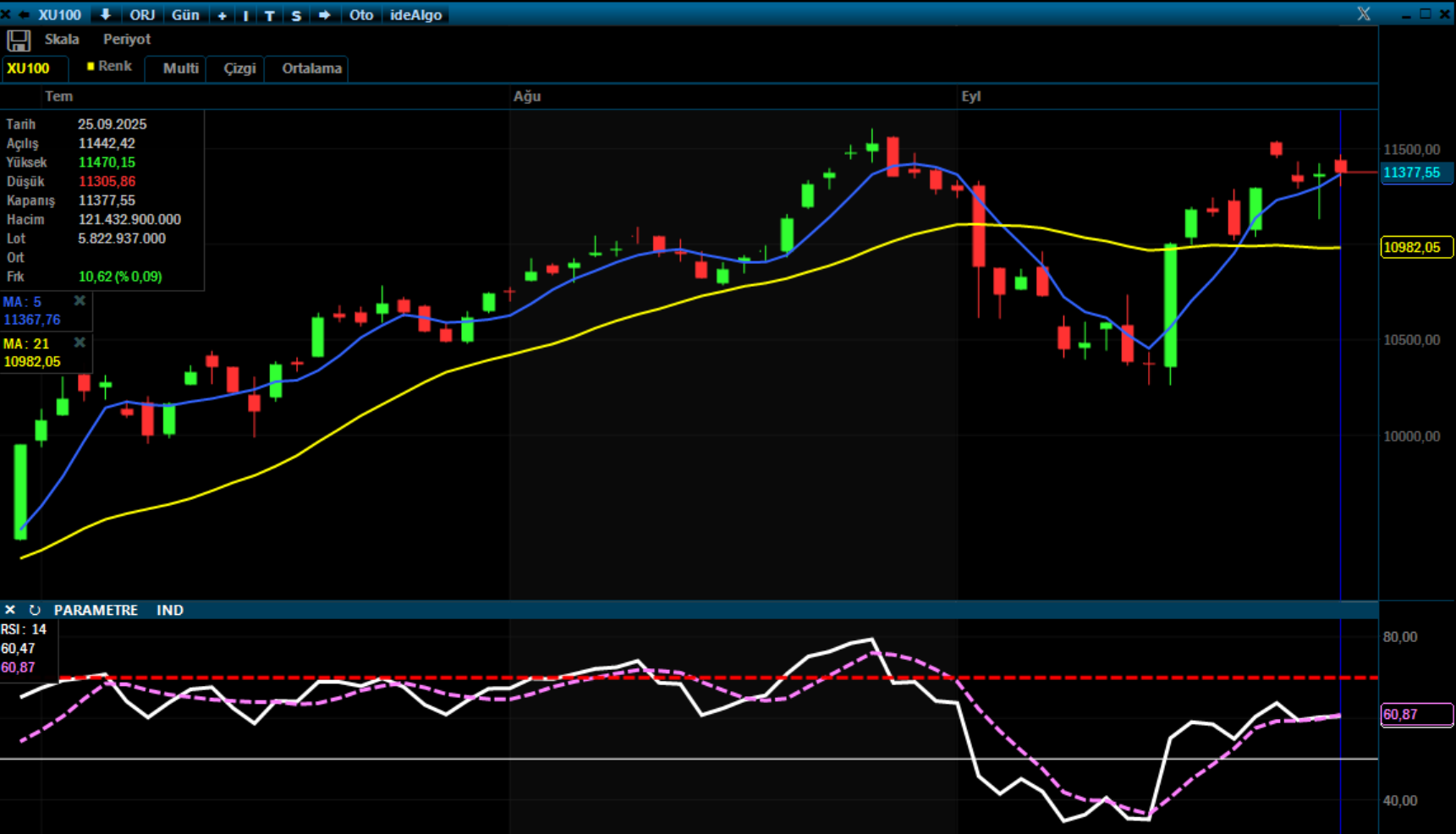Click the Hacim value 121.432.900.000
The height and width of the screenshot is (834, 1456).
(129, 220)
